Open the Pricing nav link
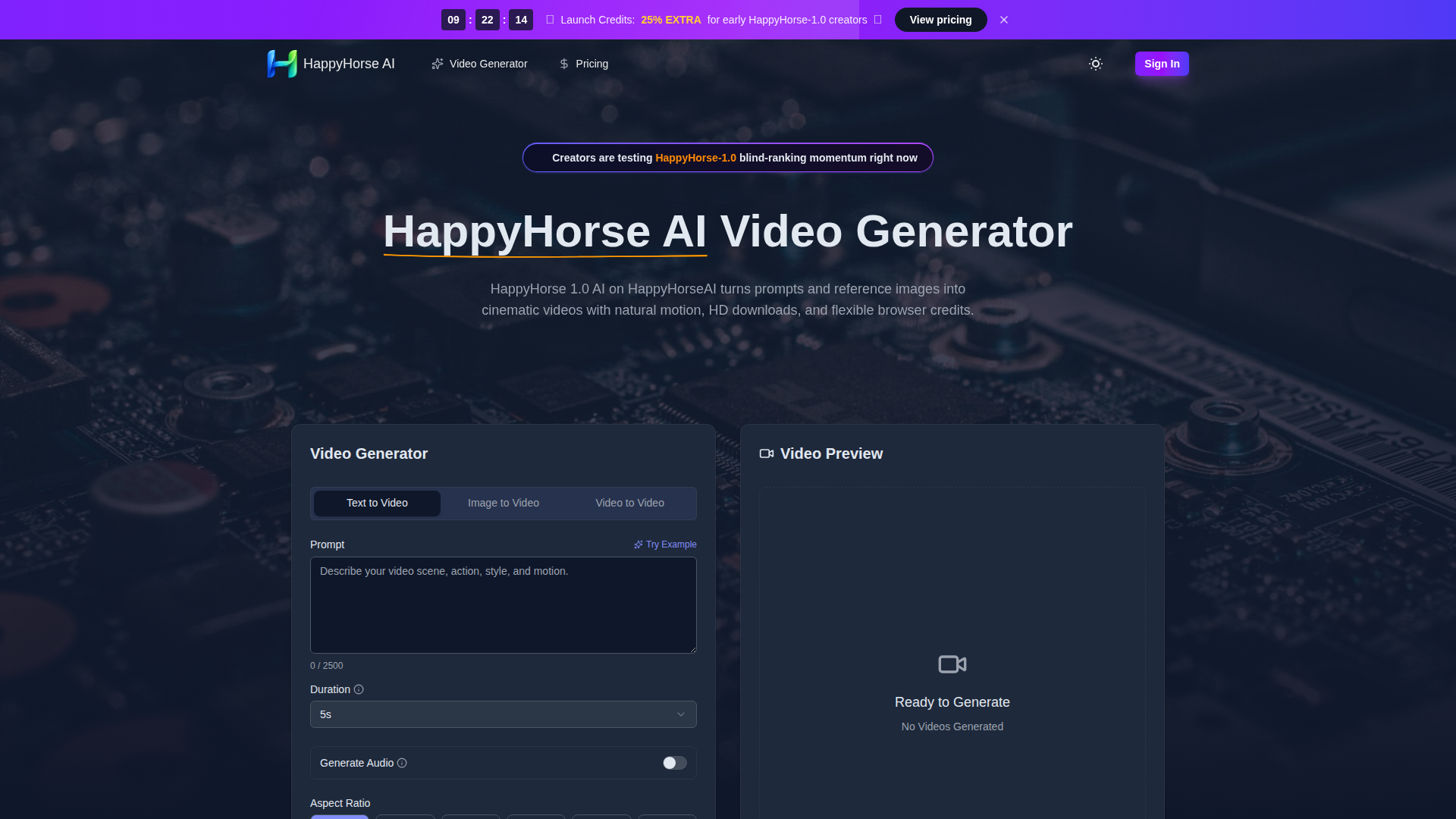Screen dimensions: 1456x819 coord(591,64)
